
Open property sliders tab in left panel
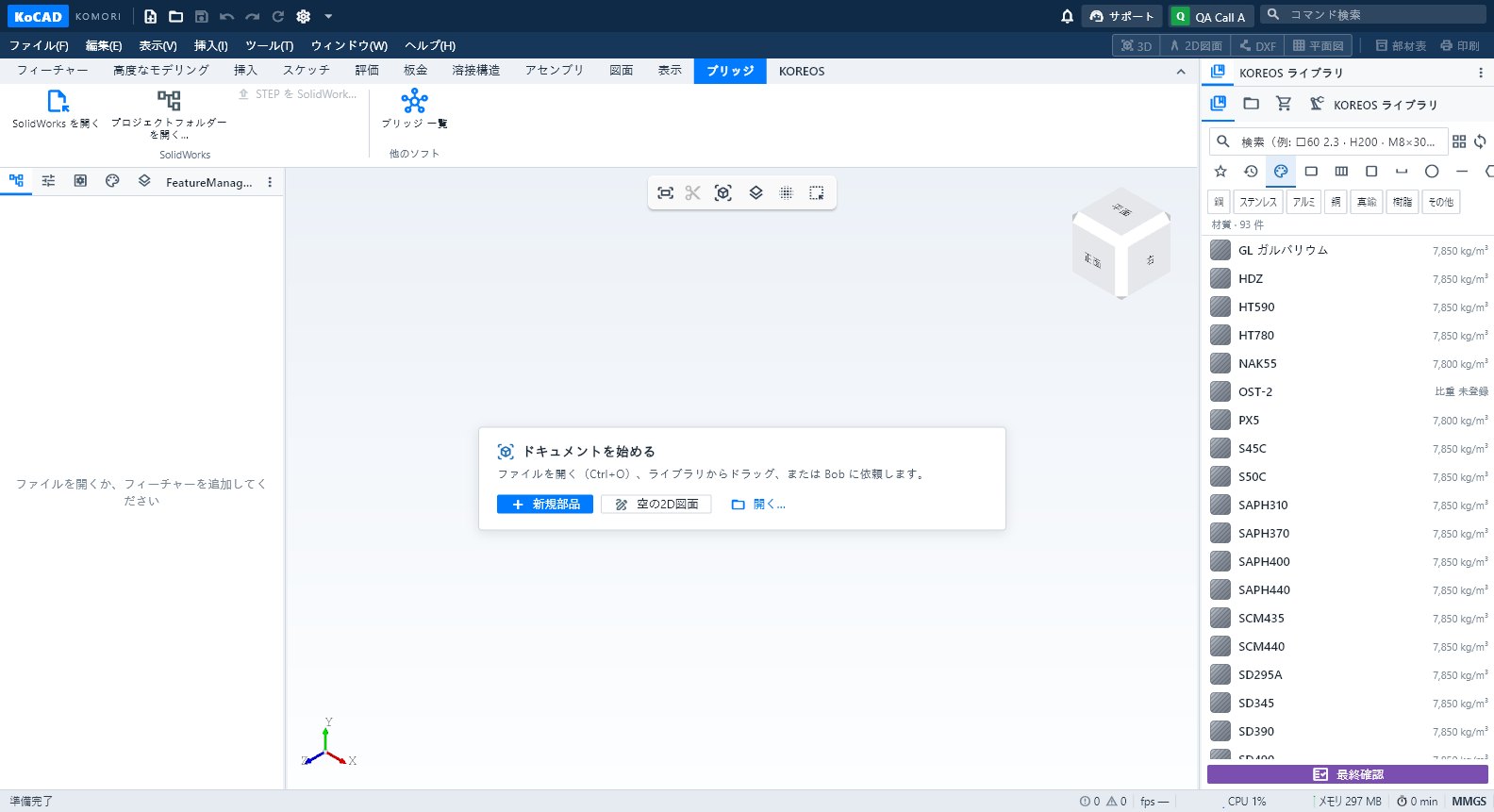48,181
